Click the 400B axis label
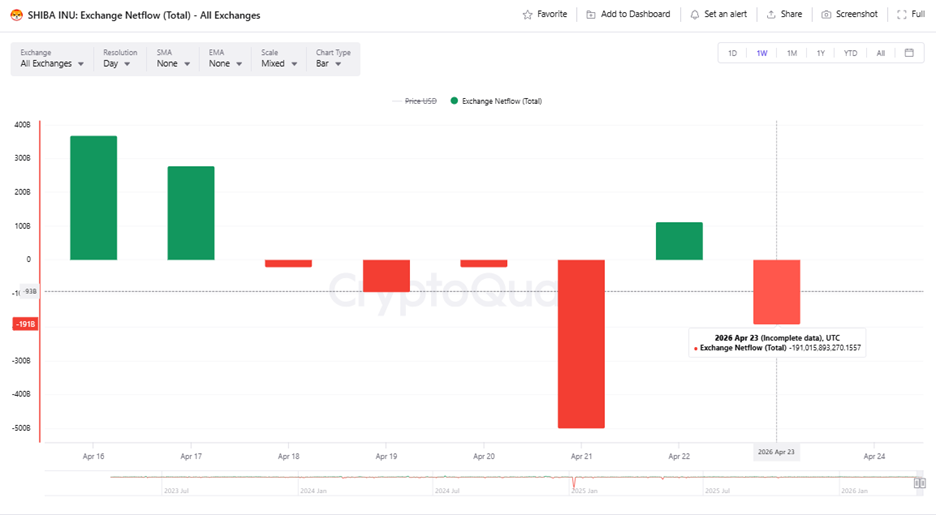 pyautogui.click(x=22, y=125)
